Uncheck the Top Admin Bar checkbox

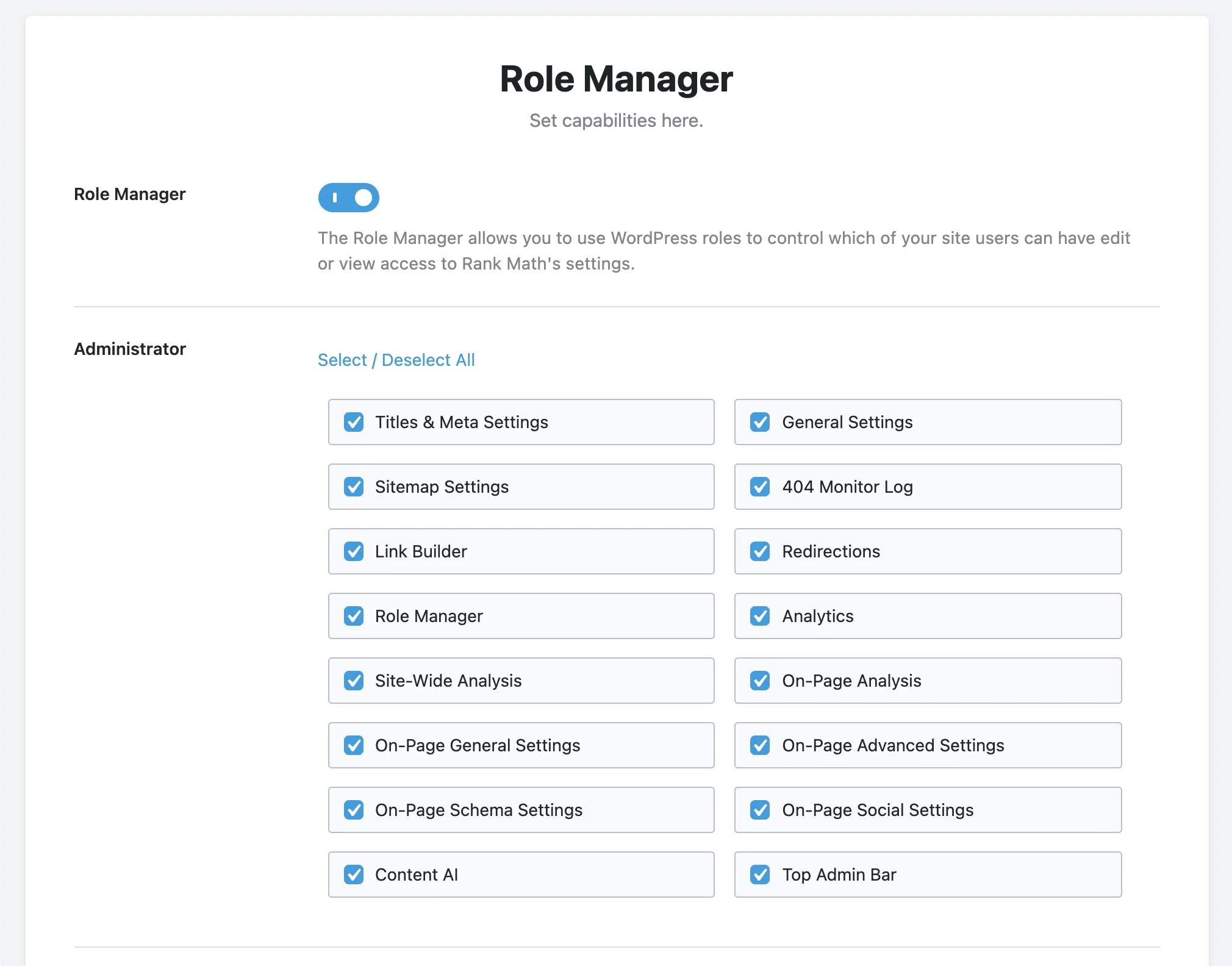coord(760,875)
